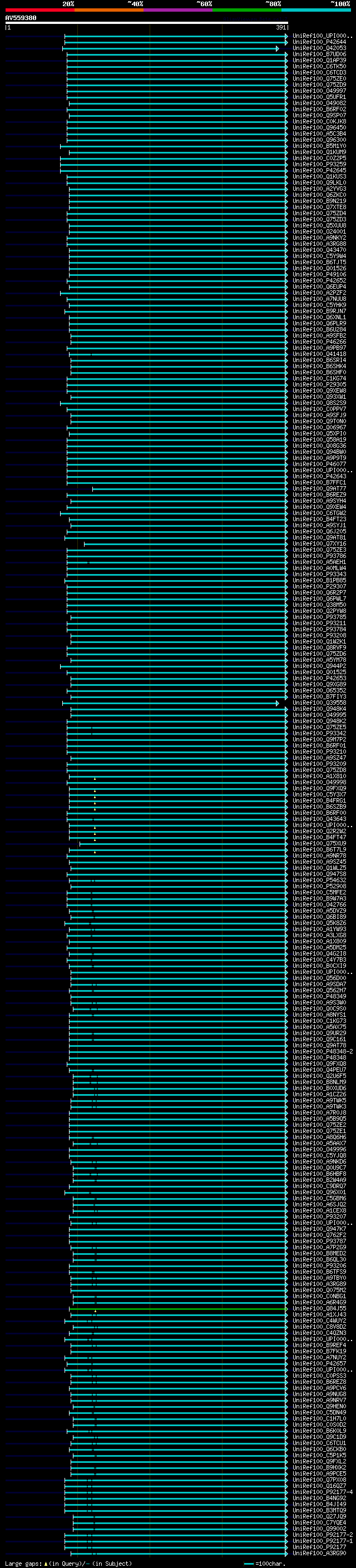
Task: Click UniRef100_P93787
Action: [319, 1241]
